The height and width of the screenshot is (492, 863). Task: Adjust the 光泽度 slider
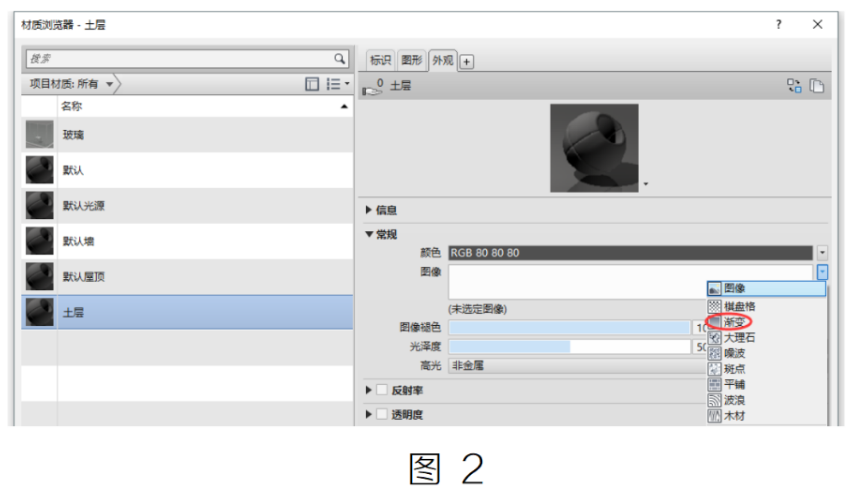(569, 347)
